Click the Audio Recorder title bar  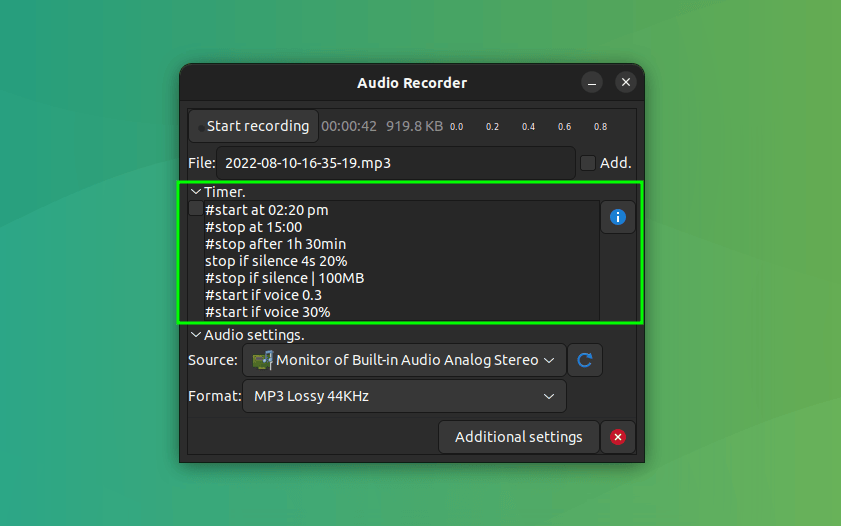click(411, 83)
